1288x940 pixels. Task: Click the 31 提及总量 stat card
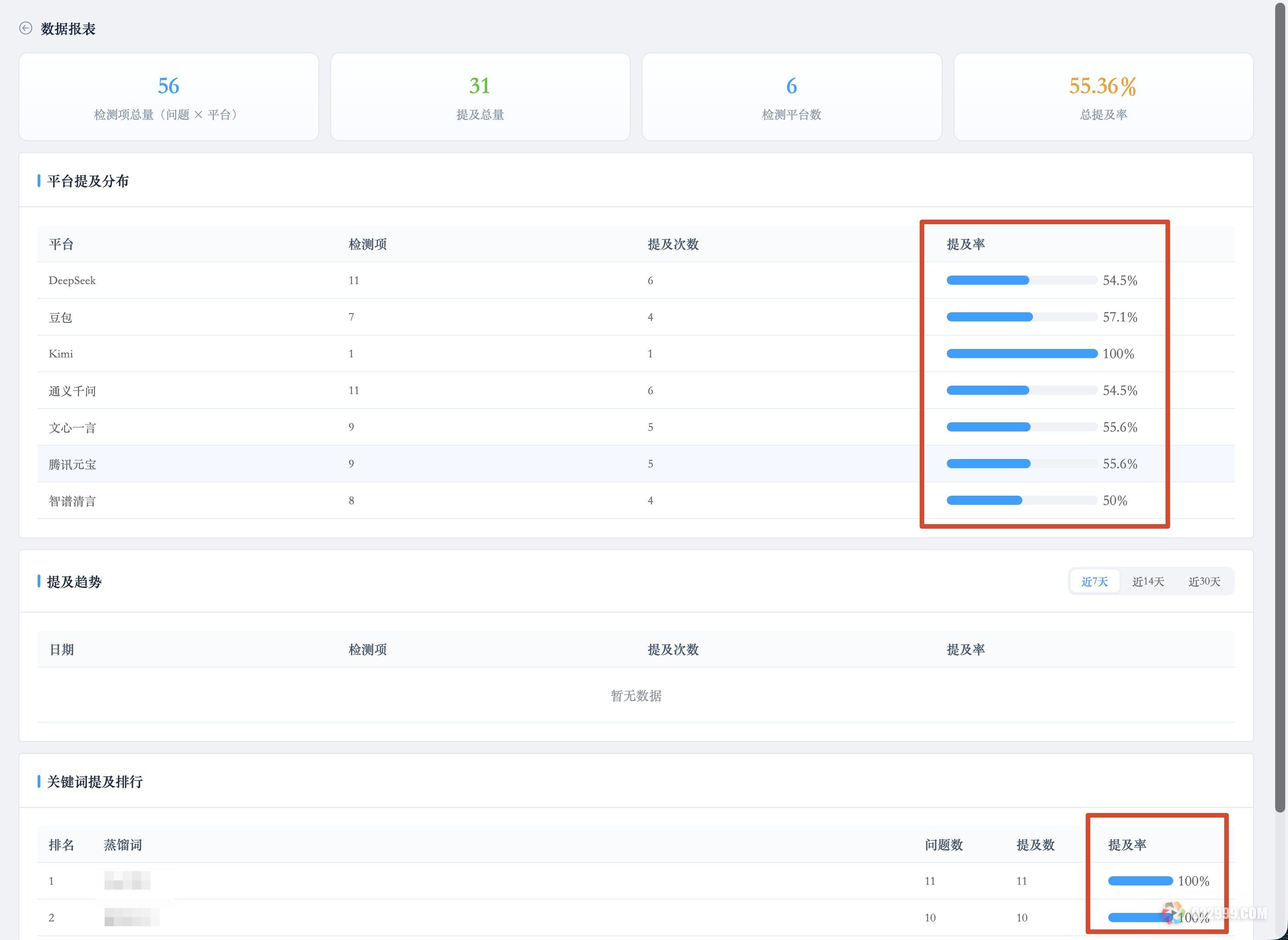click(480, 97)
